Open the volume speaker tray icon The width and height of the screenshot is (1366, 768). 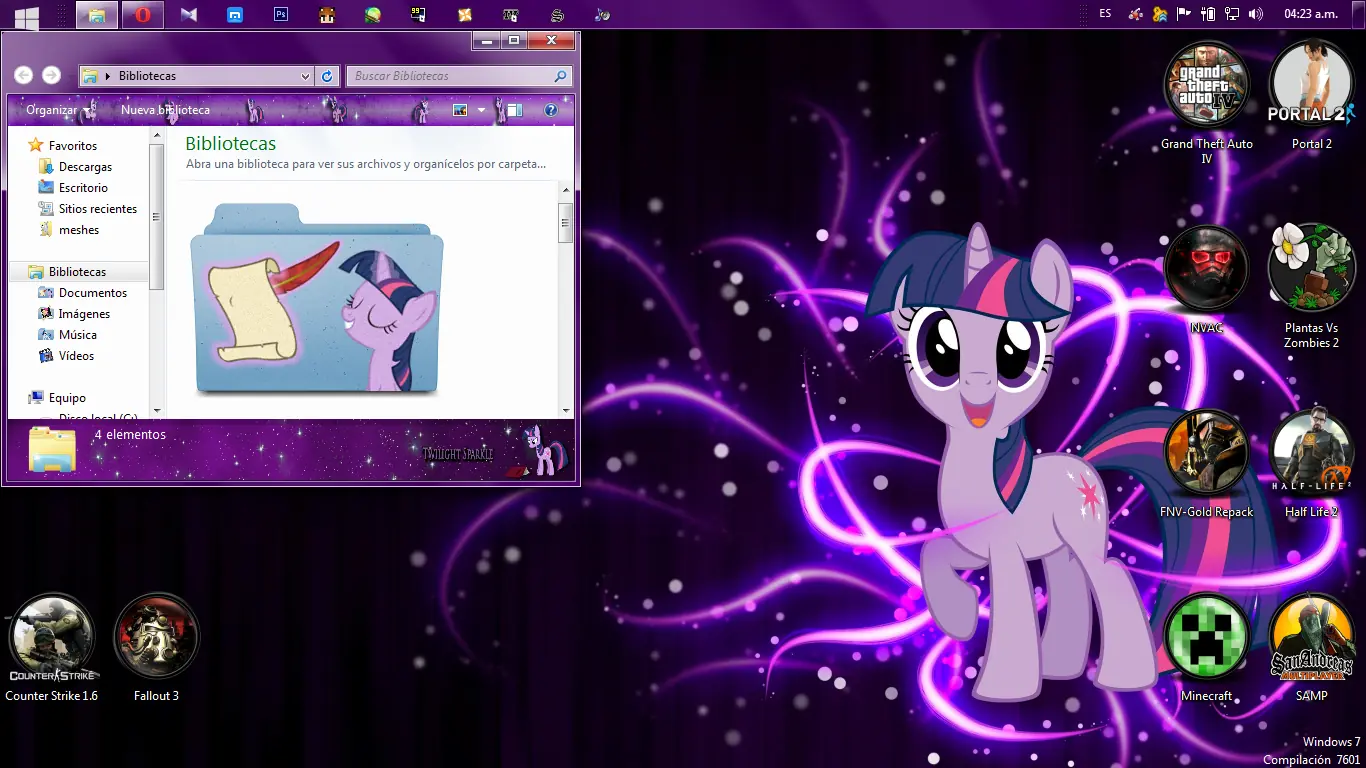[x=1256, y=14]
